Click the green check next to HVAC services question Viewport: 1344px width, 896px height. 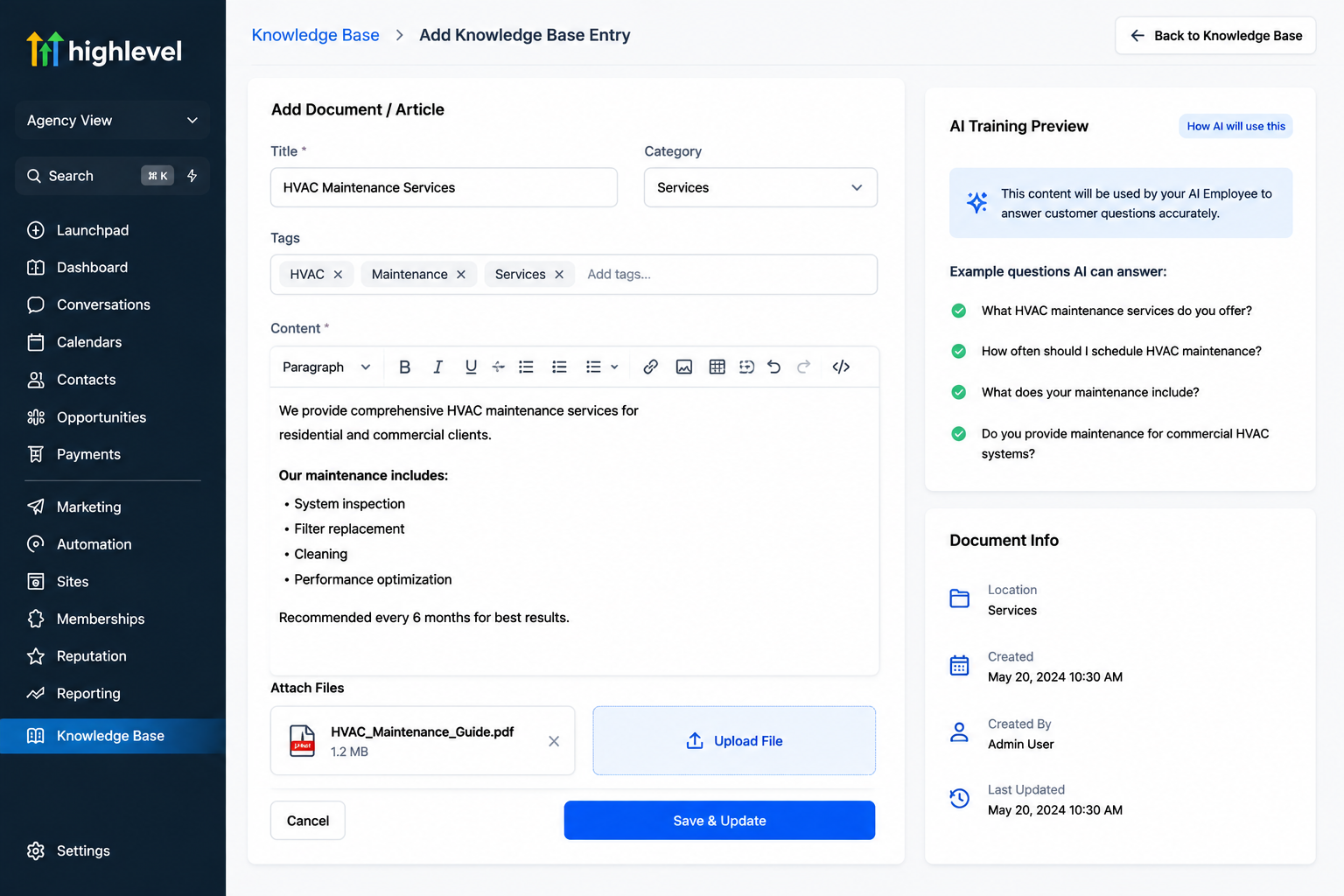[x=959, y=311]
